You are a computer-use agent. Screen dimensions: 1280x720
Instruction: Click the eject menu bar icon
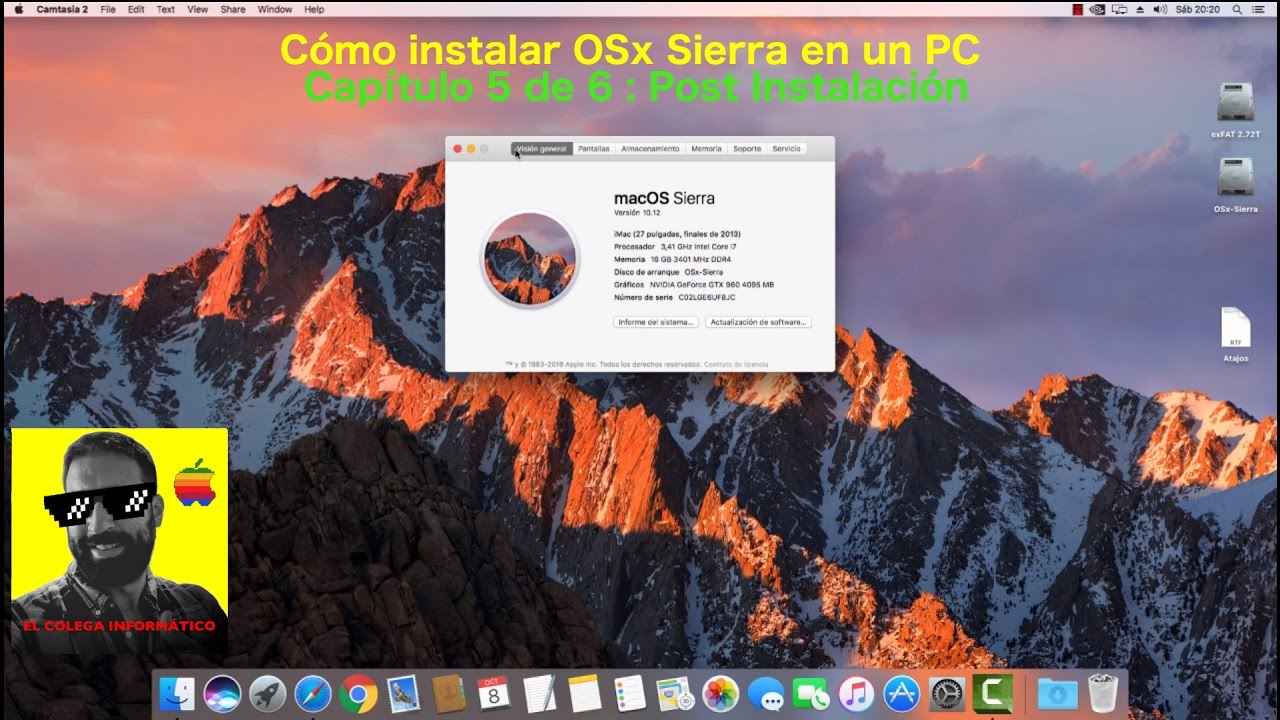1140,9
